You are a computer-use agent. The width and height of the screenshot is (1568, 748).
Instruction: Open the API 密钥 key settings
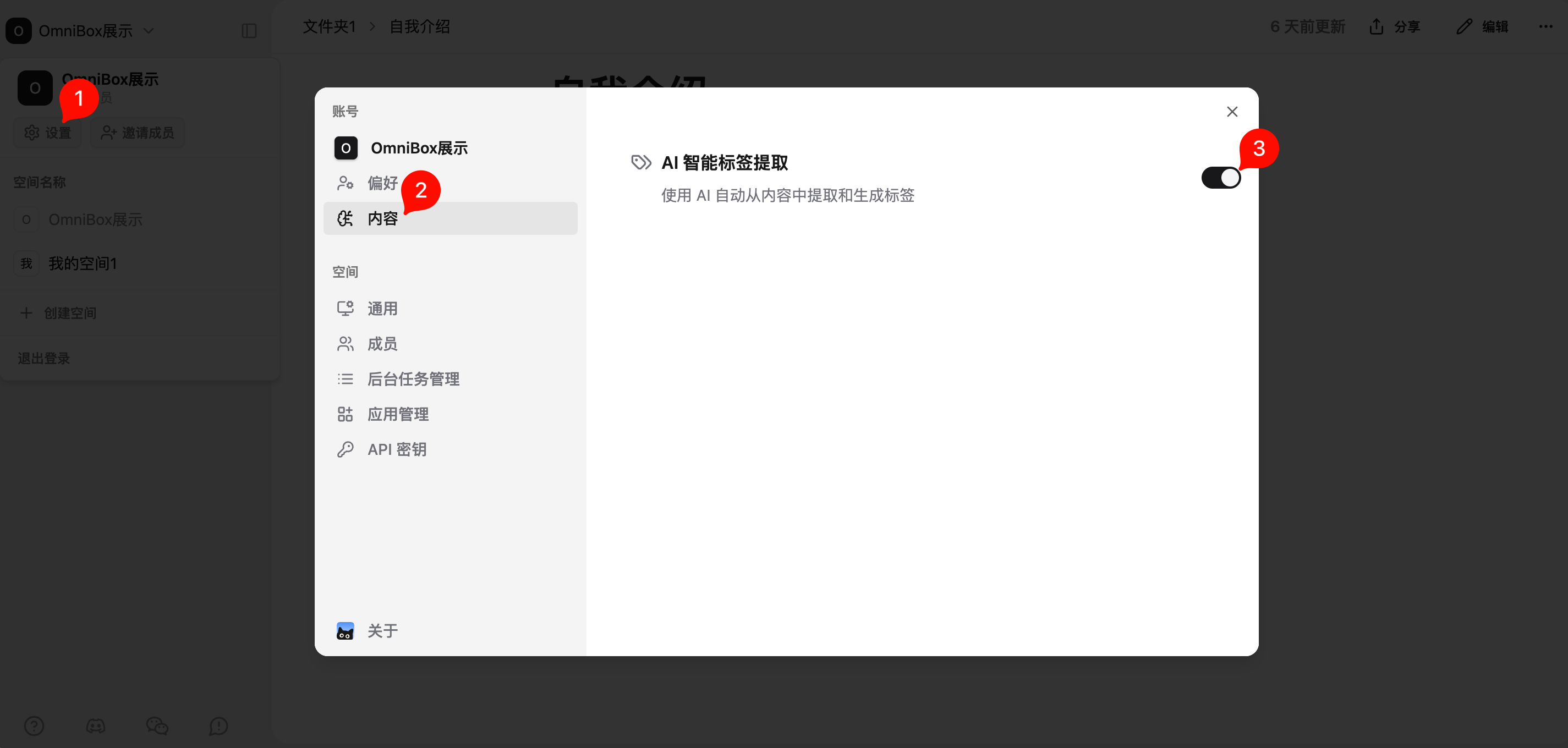[396, 450]
